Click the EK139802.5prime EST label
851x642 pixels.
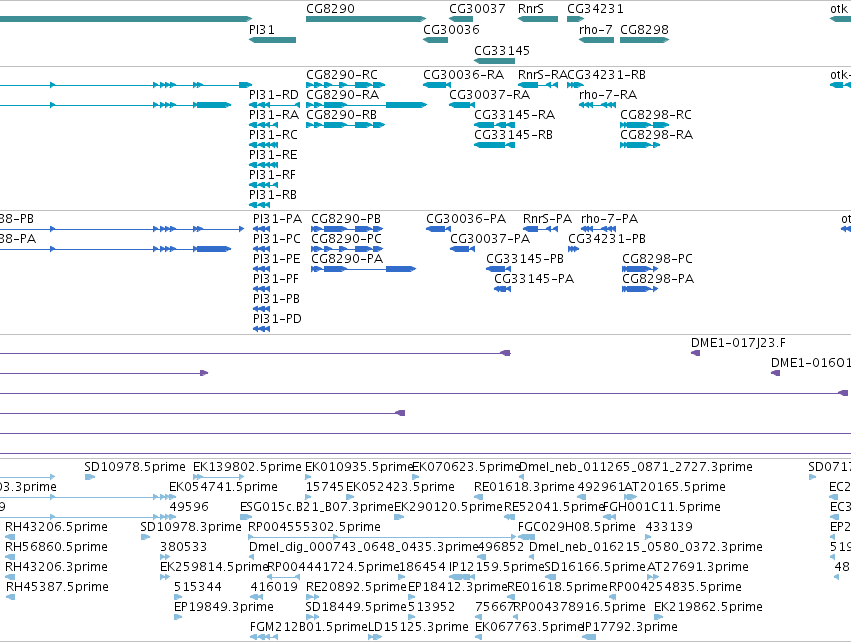pyautogui.click(x=247, y=467)
